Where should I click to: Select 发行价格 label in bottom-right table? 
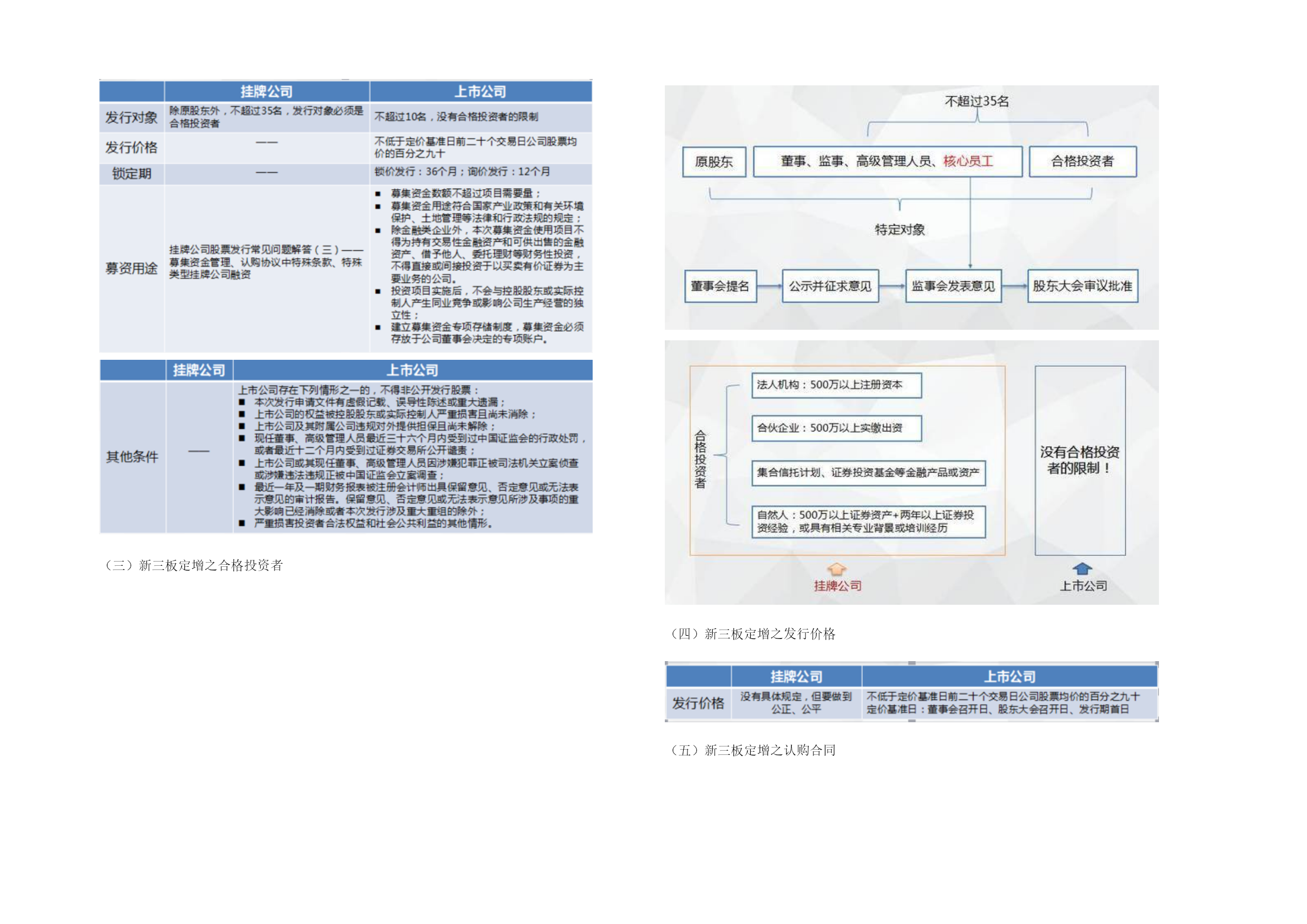699,703
